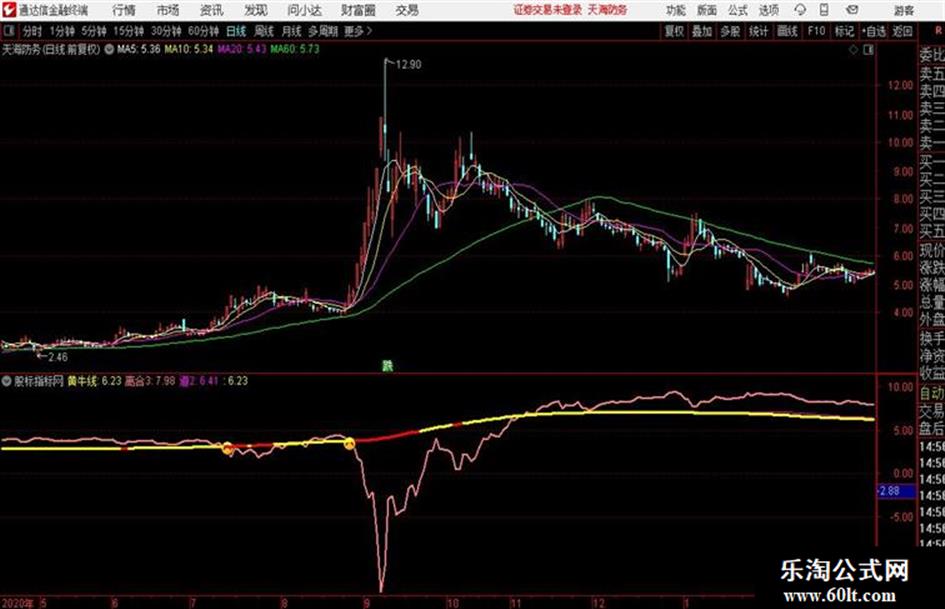The image size is (945, 609).
Task: Click the 多股 multi-stock button
Action: point(730,31)
